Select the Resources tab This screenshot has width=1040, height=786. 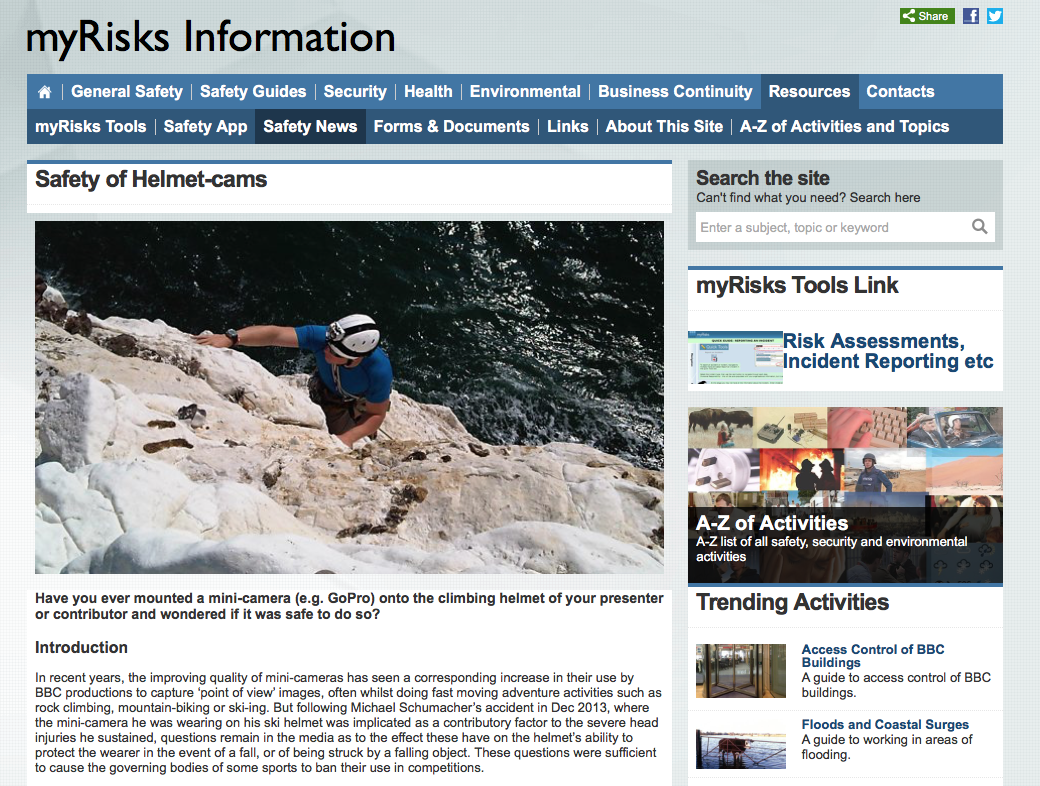point(809,92)
